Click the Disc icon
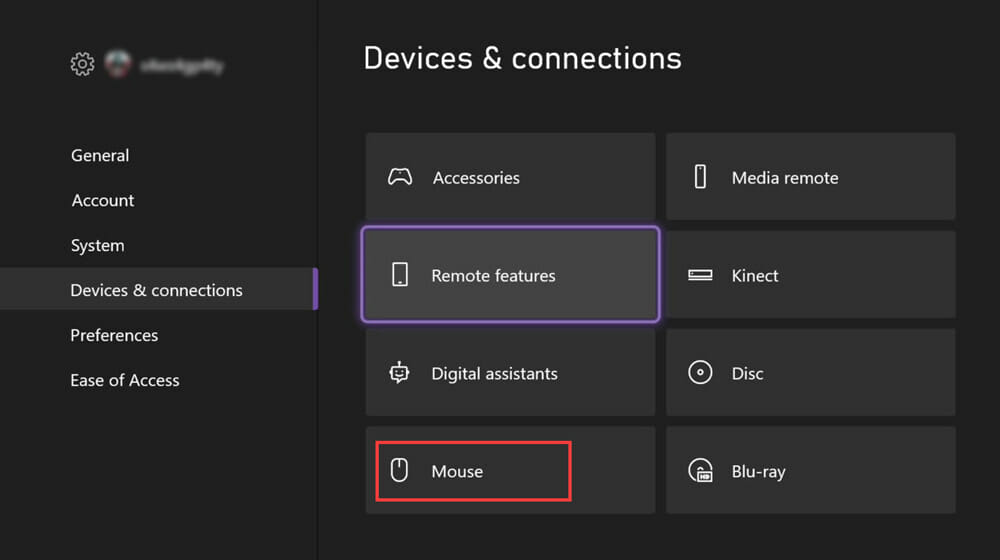The height and width of the screenshot is (560, 1000). pyautogui.click(x=700, y=373)
